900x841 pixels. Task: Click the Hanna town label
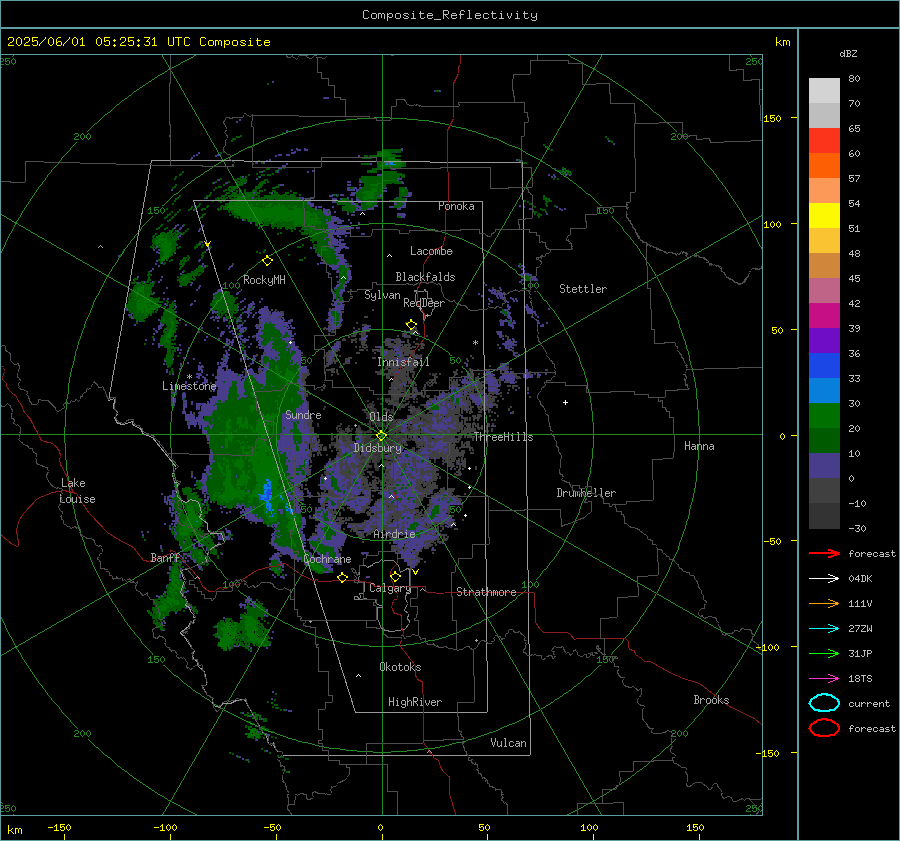coord(699,446)
